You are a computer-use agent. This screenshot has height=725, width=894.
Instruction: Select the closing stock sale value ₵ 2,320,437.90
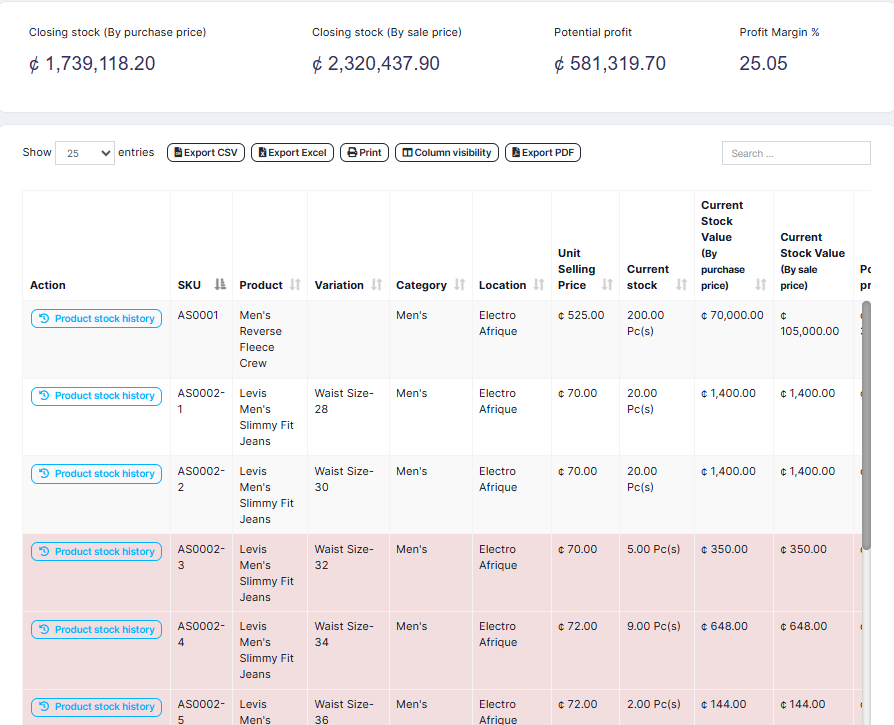(376, 63)
